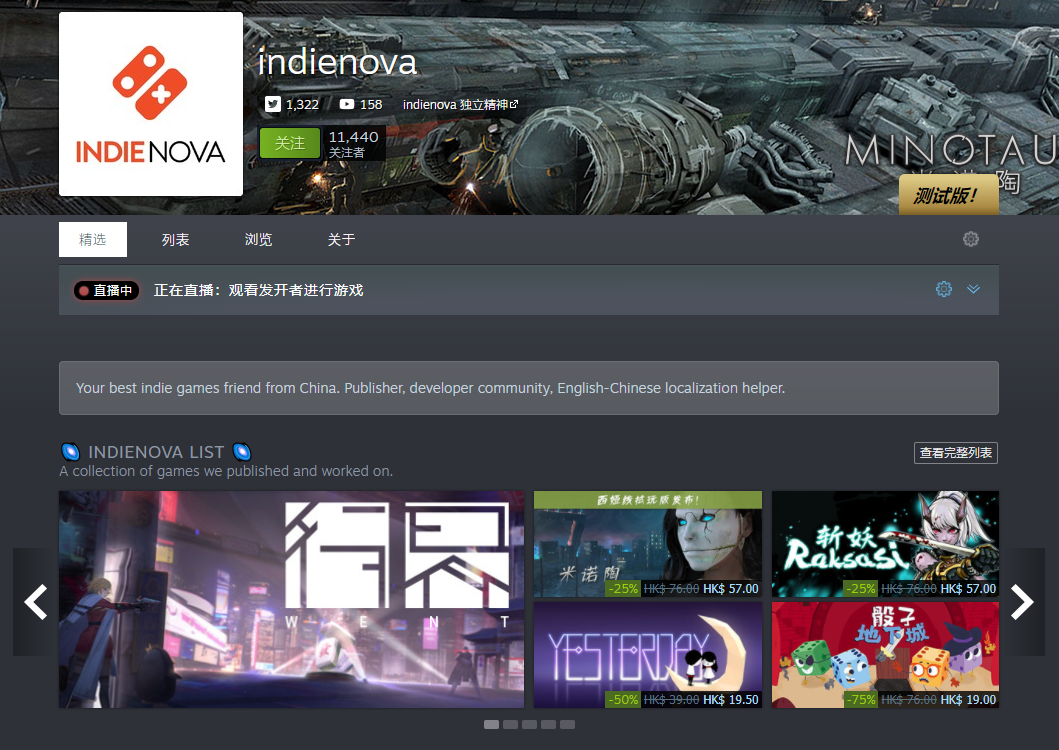
Task: Open the gear settings icon beside tabs
Action: click(971, 239)
